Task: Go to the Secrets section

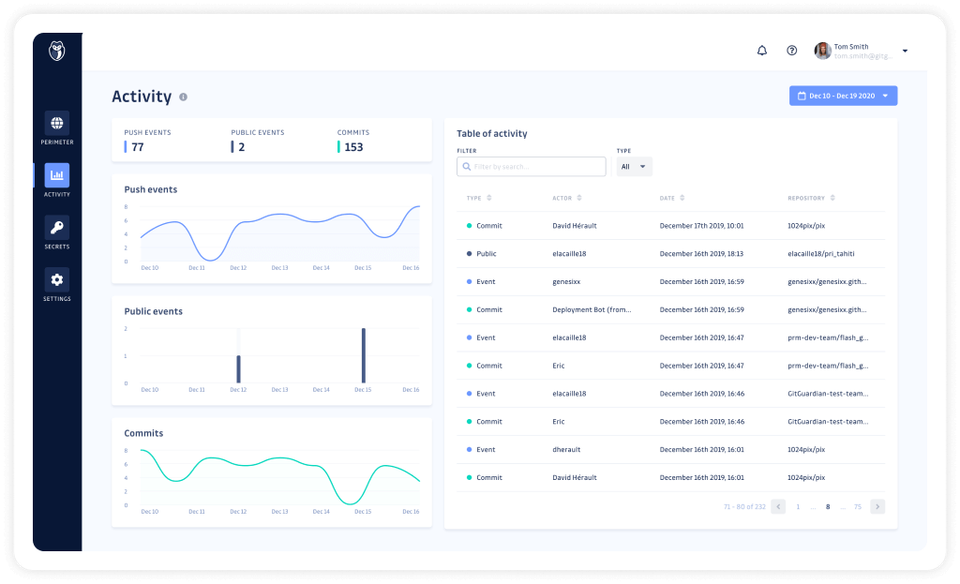Action: pos(57,235)
